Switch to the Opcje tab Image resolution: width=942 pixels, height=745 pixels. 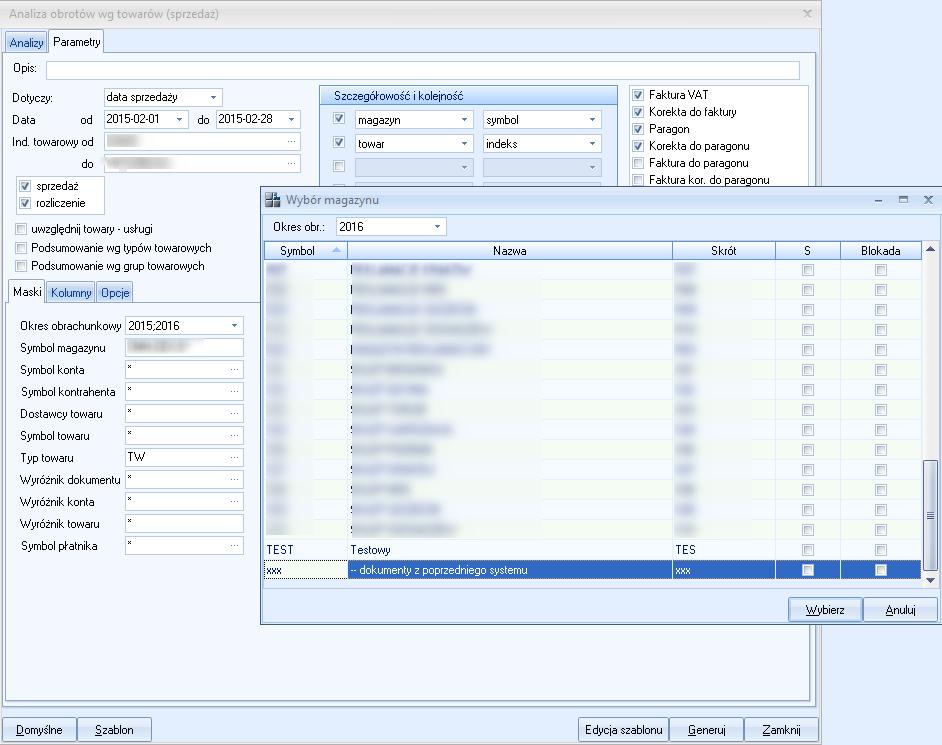(x=115, y=293)
